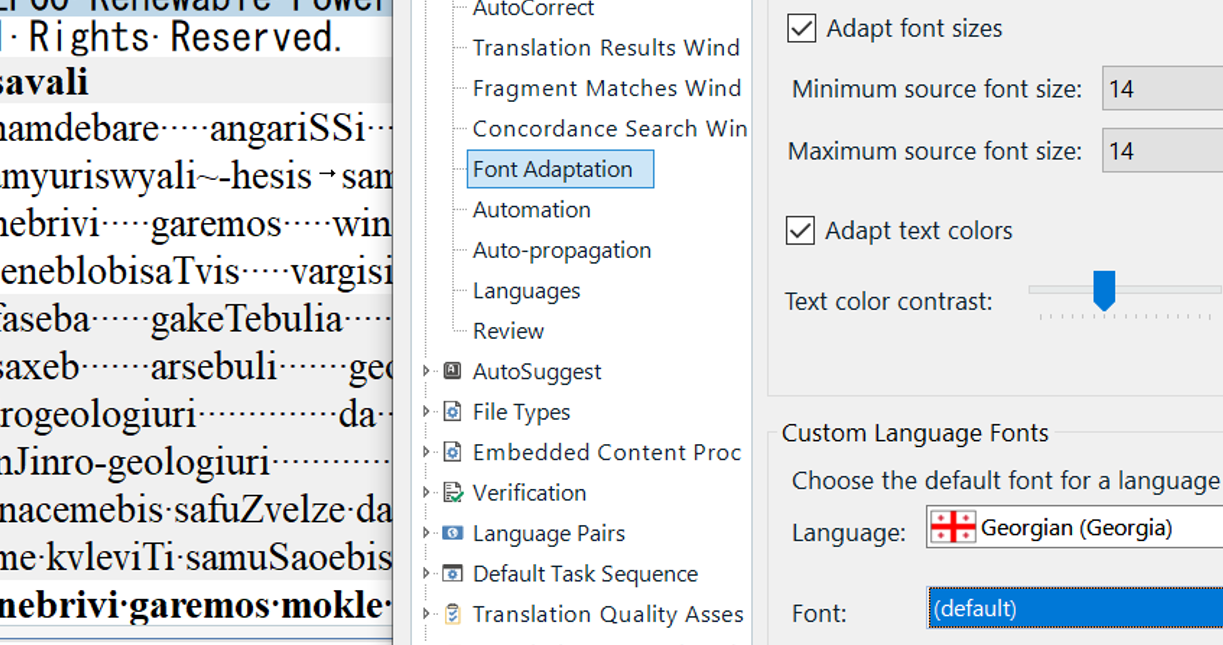Click the Default Task Sequence icon
This screenshot has height=645, width=1223.
pos(452,574)
